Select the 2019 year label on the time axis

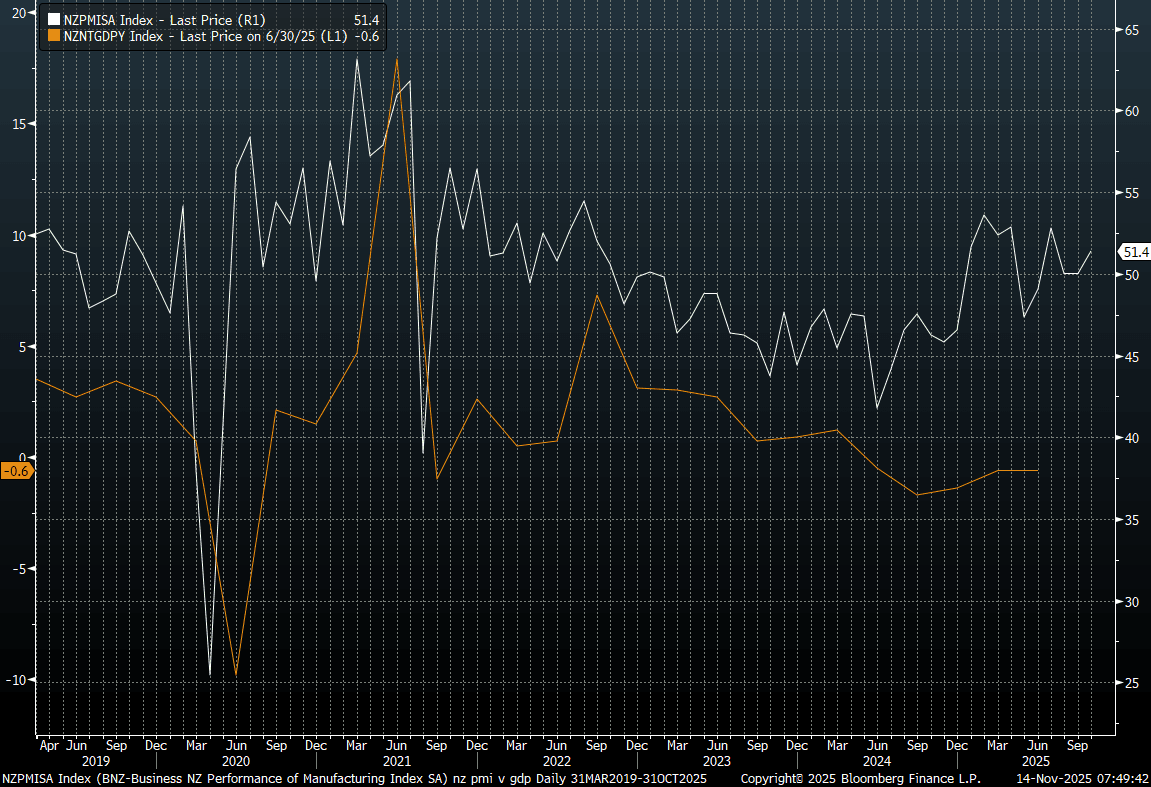click(96, 760)
